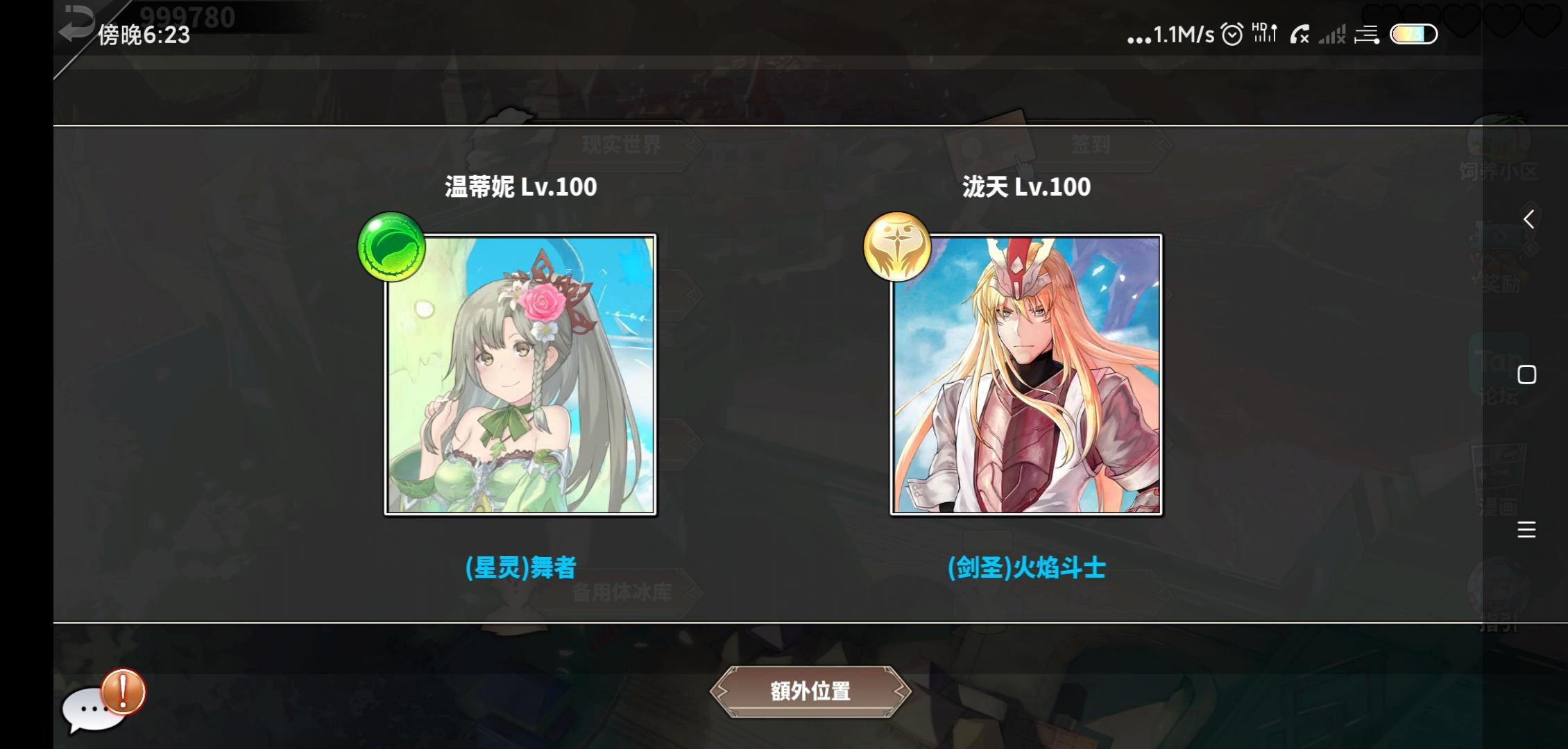Tap the 泷天 Lv.100 name label

[1026, 187]
